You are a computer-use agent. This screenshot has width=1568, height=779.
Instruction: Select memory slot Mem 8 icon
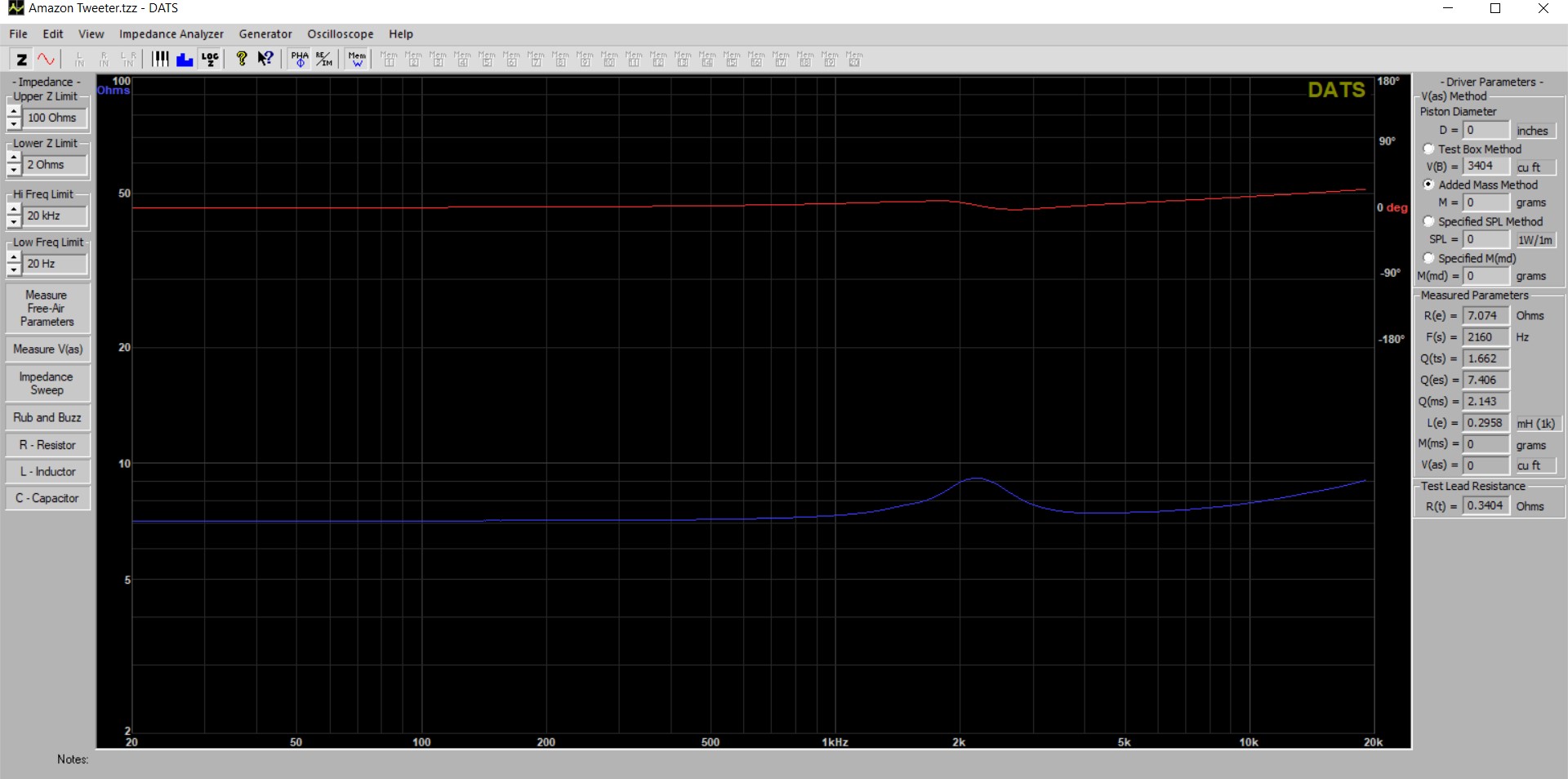(560, 59)
